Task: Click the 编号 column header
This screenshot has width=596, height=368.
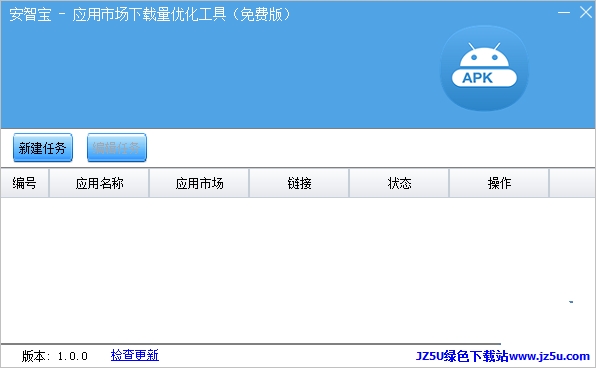Action: pyautogui.click(x=25, y=183)
